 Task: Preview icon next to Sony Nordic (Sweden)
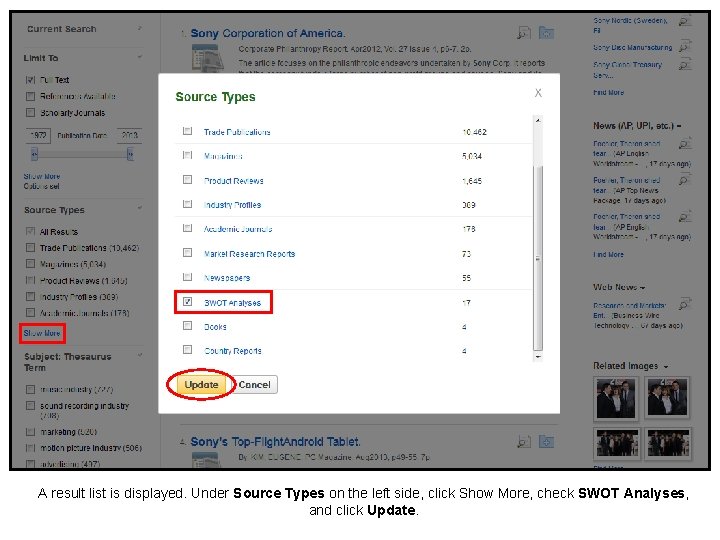(685, 21)
